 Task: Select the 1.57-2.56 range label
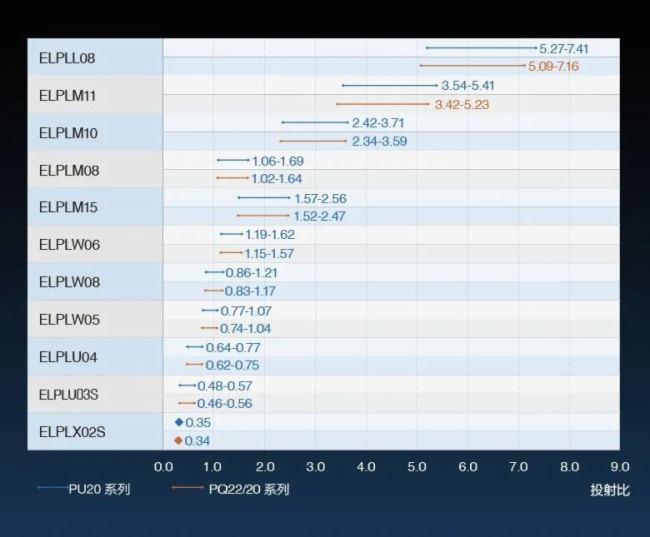point(320,198)
